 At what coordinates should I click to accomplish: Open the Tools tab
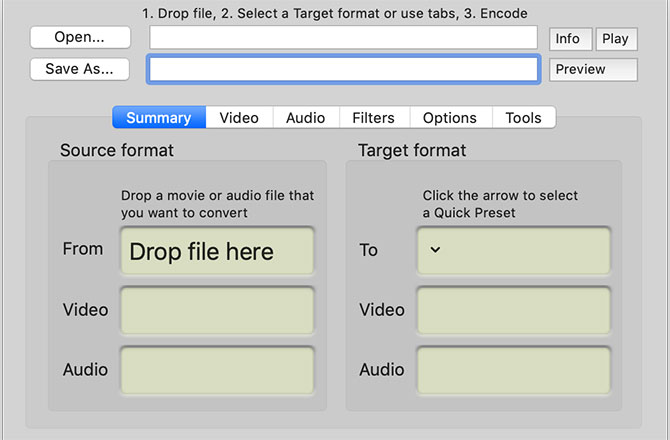523,117
